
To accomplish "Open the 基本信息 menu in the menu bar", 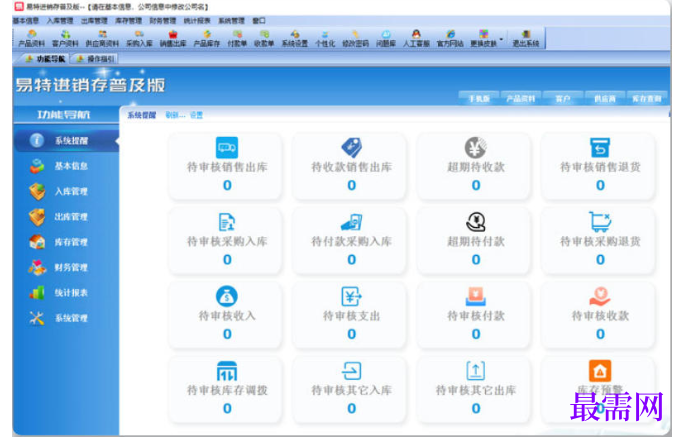I will tap(26, 20).
